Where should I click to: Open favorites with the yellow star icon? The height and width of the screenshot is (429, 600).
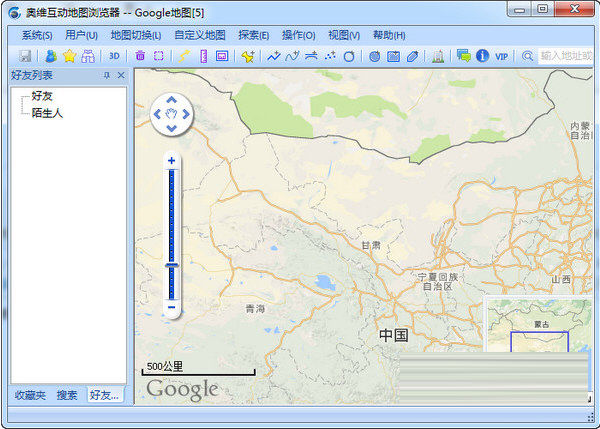69,56
